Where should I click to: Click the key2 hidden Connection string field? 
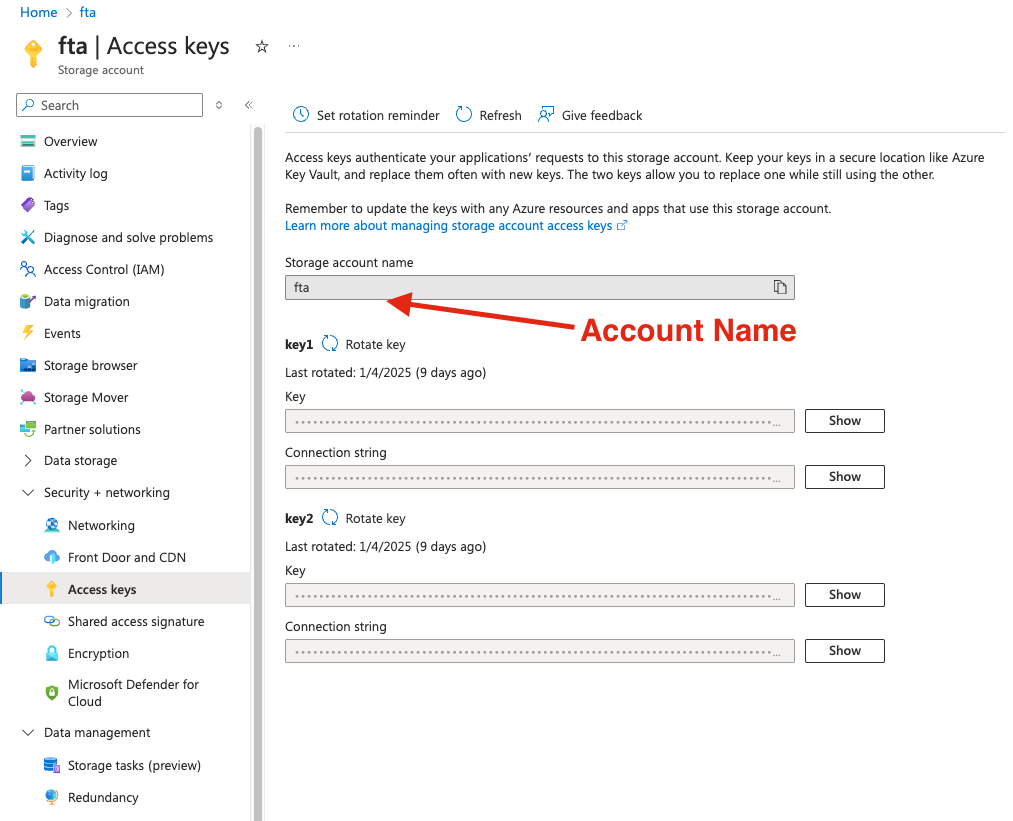(x=539, y=651)
